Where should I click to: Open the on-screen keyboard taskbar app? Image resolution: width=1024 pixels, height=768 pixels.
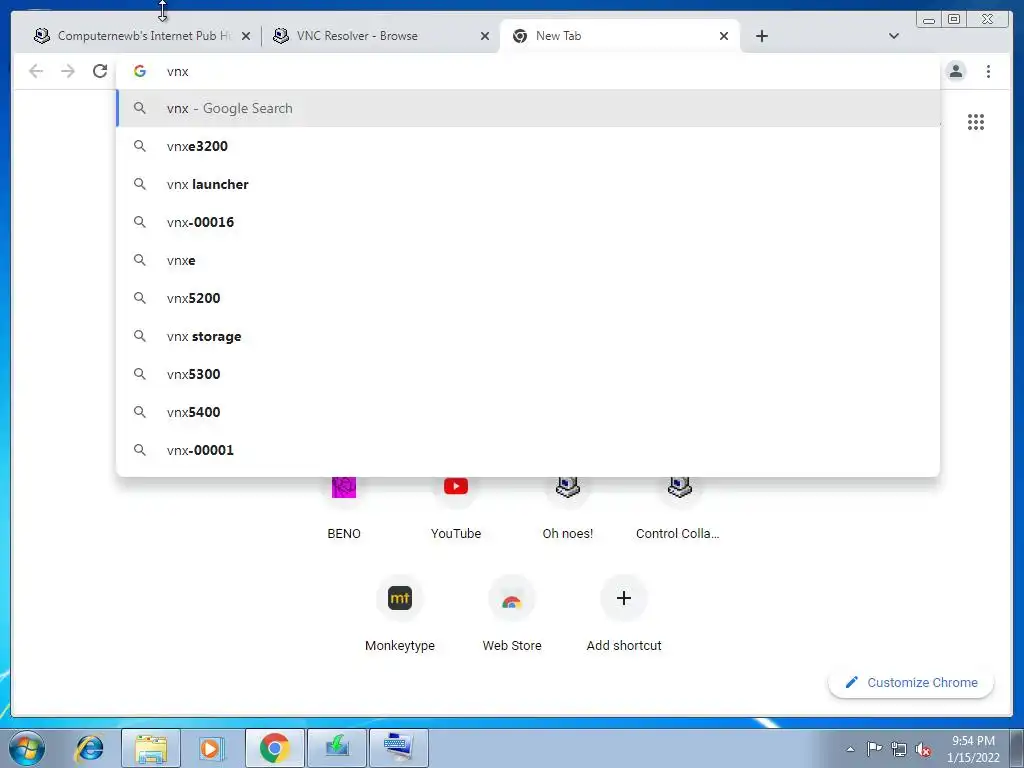point(398,748)
